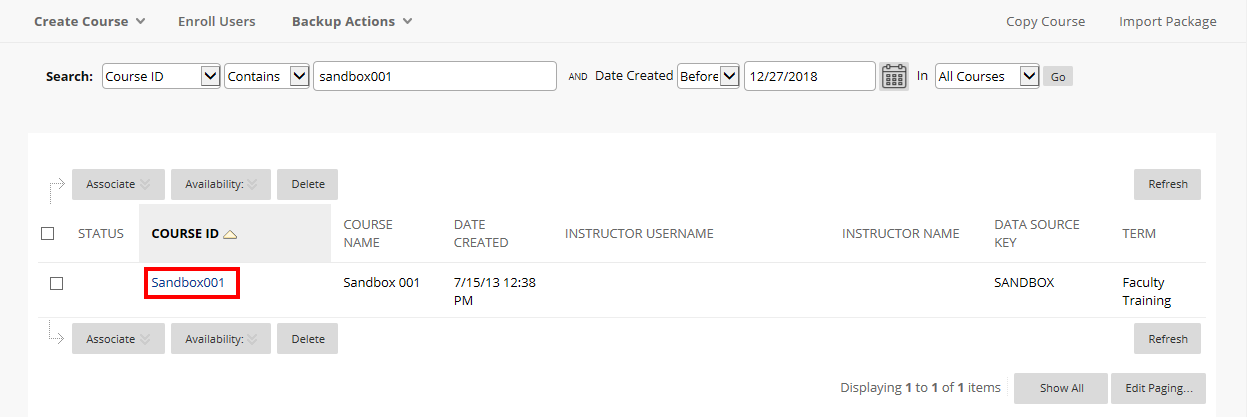This screenshot has width=1247, height=417.
Task: Open the Before date operator dropdown
Action: (x=708, y=76)
